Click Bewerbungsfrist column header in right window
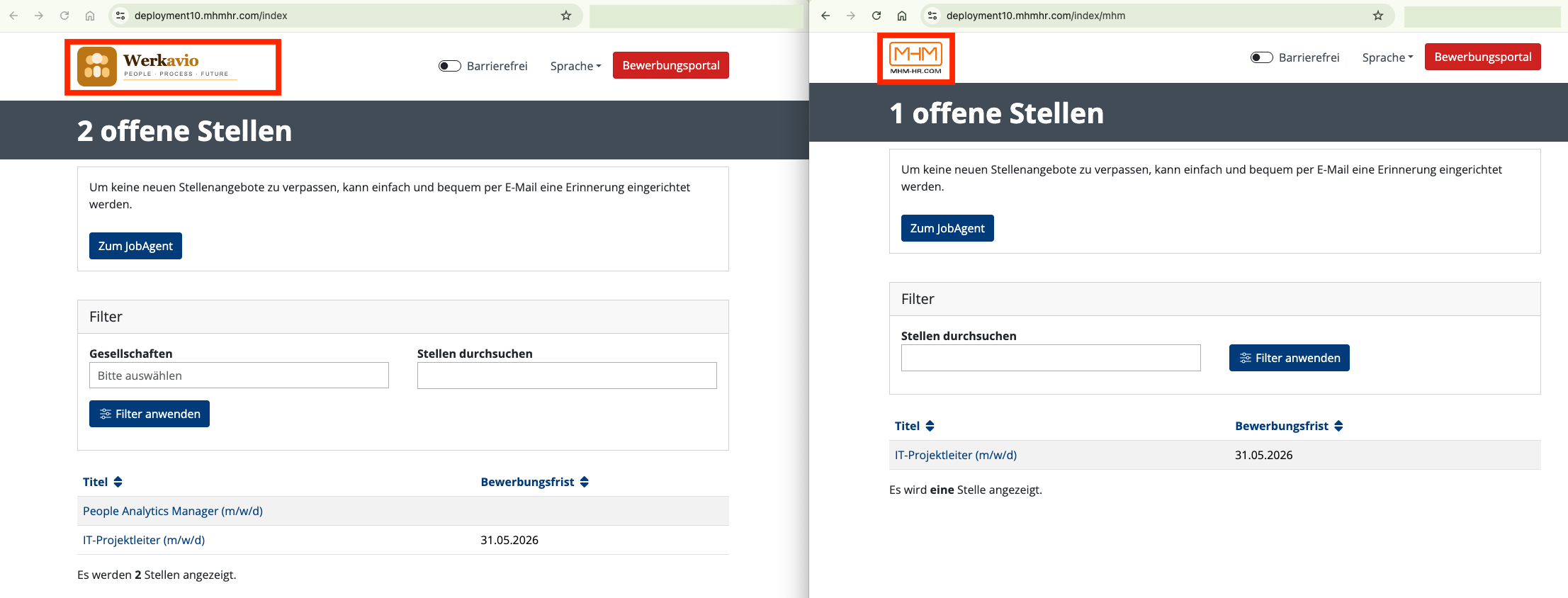This screenshot has width=1568, height=598. coord(1282,426)
